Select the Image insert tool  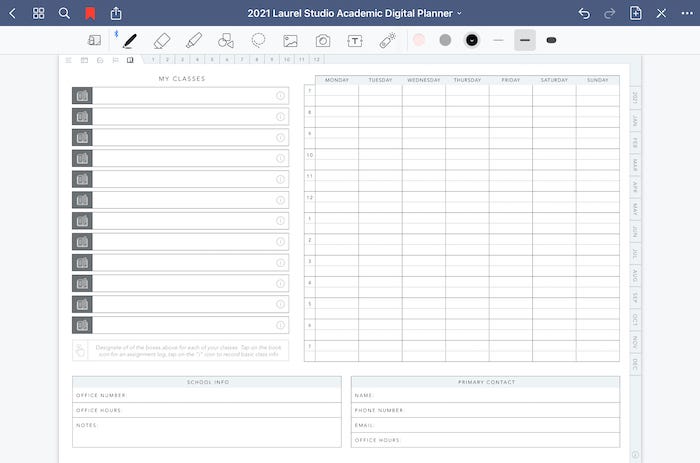(290, 41)
